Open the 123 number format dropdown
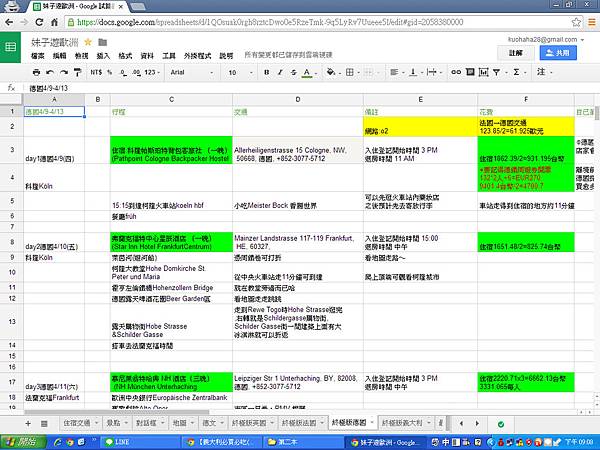 click(152, 72)
